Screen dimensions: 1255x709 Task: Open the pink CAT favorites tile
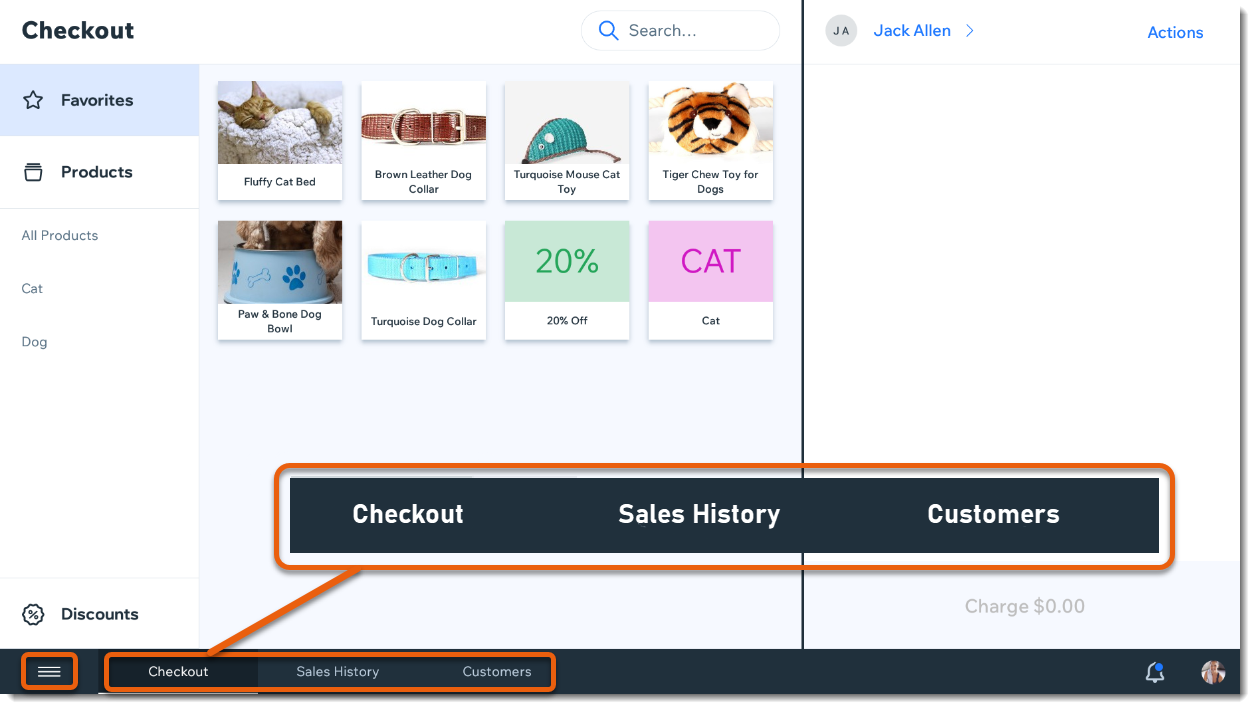pyautogui.click(x=711, y=281)
